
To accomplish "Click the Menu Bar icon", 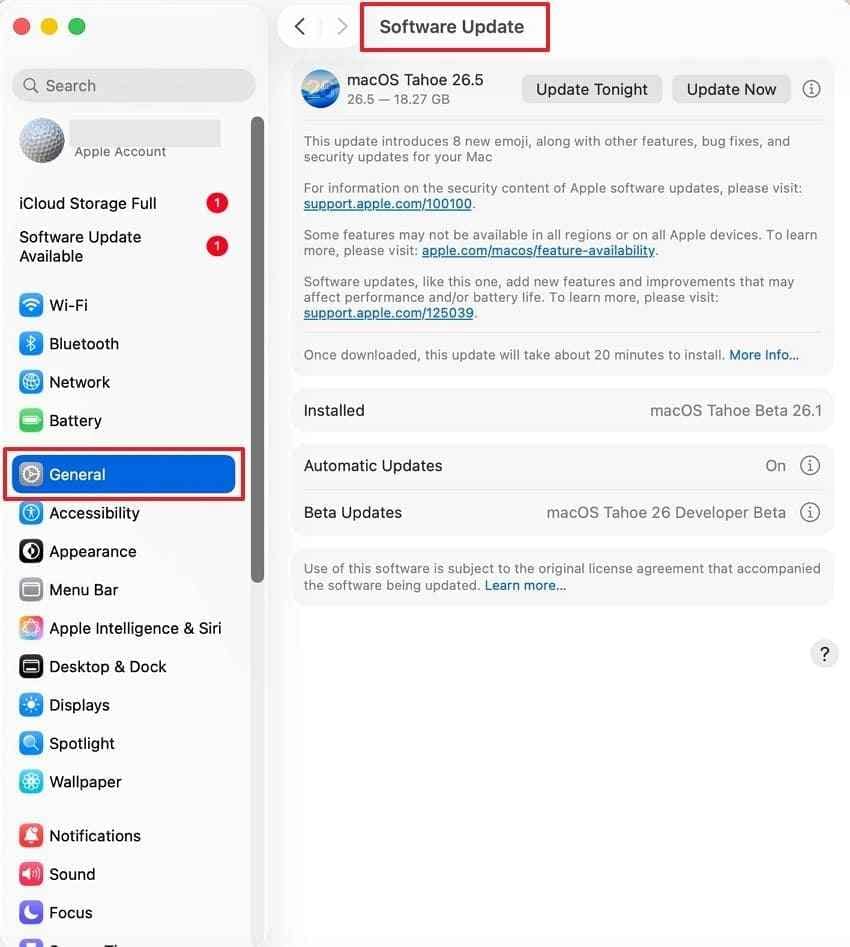I will tap(31, 589).
